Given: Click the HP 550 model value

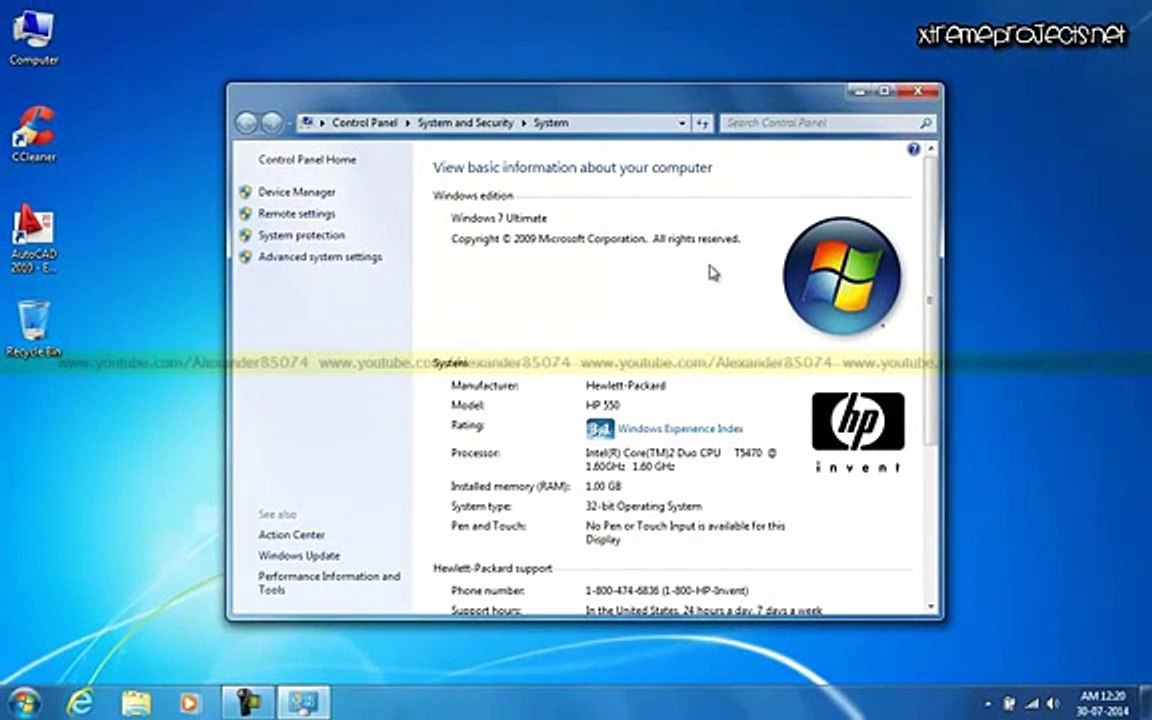Looking at the screenshot, I should [602, 406].
